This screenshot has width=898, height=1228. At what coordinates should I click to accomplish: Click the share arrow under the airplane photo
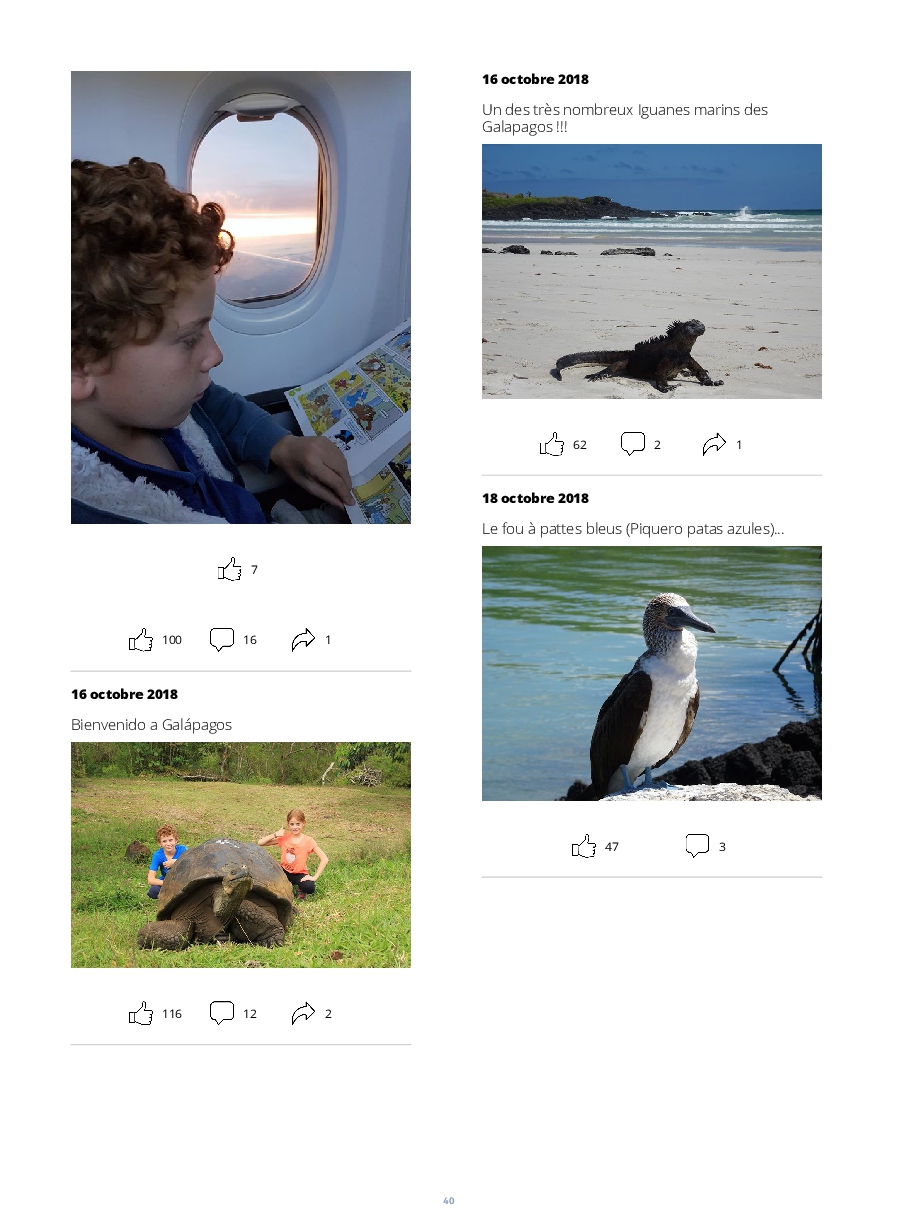point(303,639)
